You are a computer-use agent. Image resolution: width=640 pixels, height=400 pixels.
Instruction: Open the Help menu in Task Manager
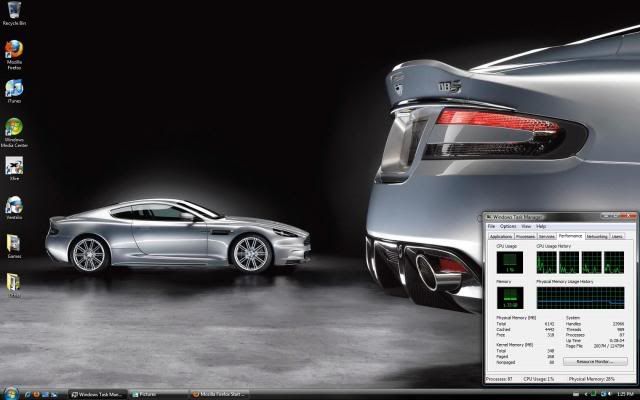541,226
